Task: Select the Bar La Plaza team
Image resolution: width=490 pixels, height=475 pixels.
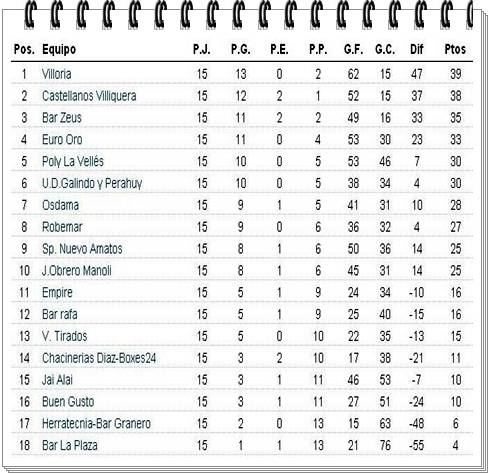Action: click(70, 445)
